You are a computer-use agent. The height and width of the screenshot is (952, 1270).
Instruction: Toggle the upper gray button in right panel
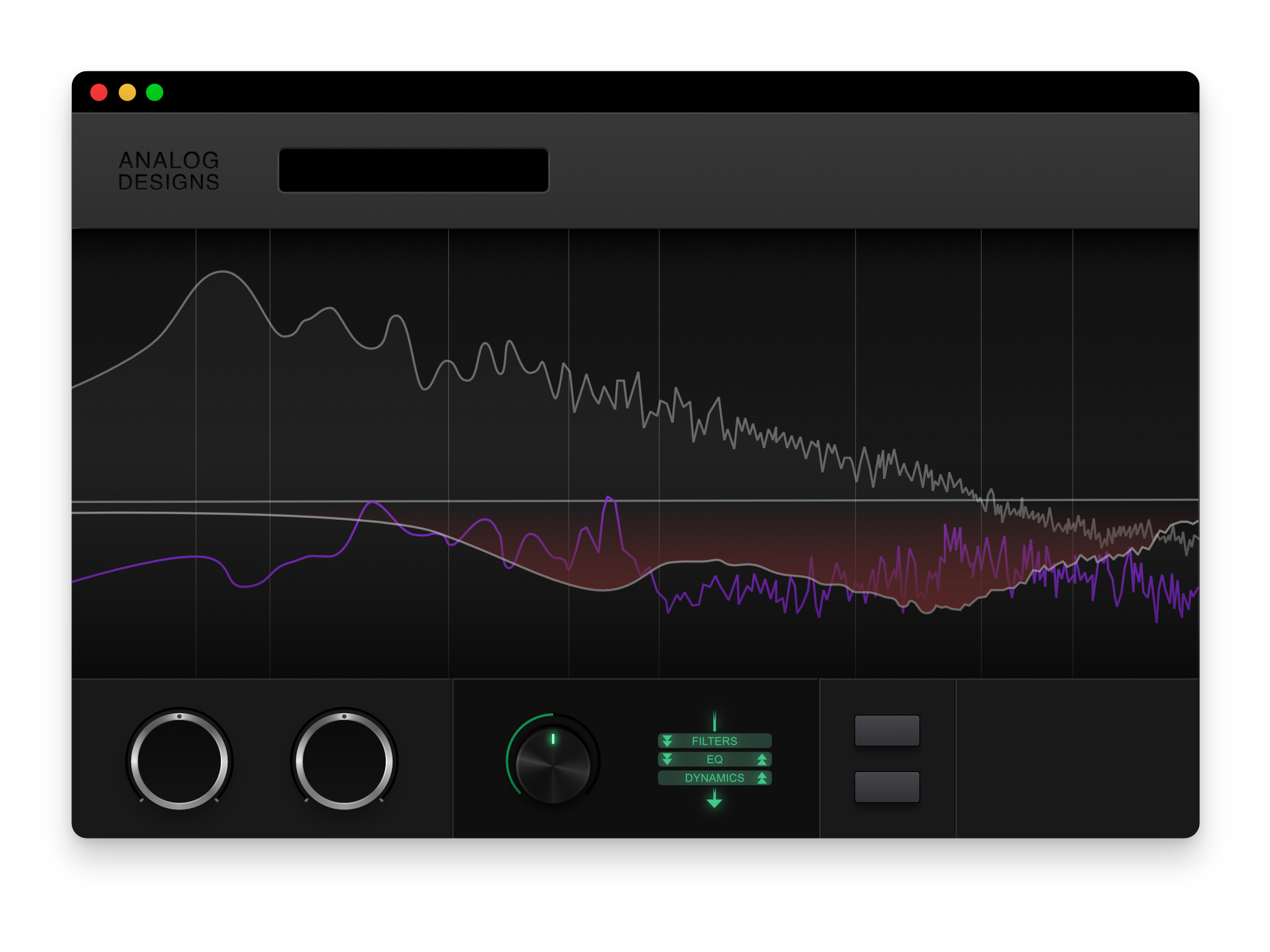(x=887, y=731)
